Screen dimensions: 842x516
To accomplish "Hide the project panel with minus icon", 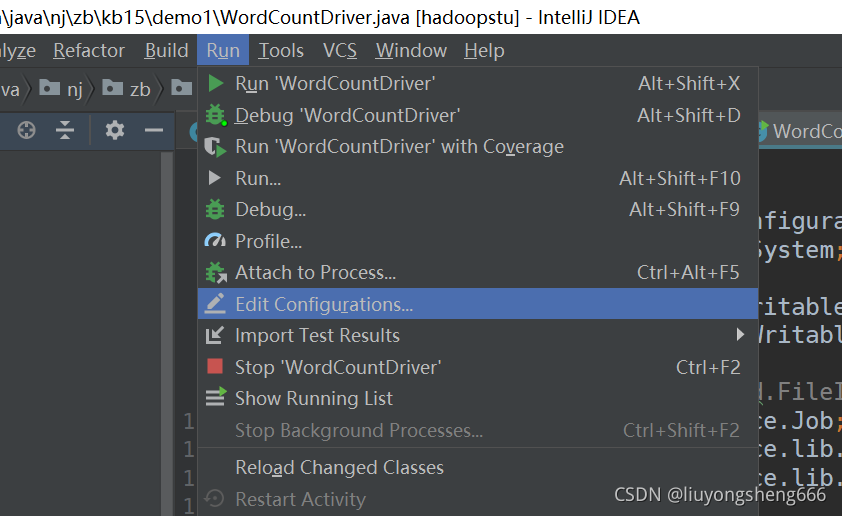I will pos(154,130).
